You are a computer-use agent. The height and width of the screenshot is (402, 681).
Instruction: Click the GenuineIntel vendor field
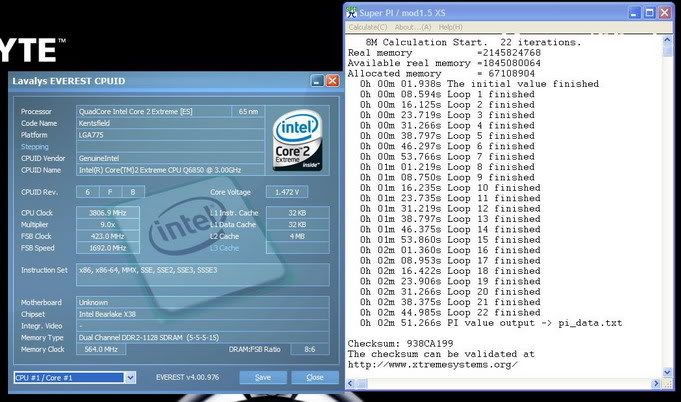coord(170,158)
